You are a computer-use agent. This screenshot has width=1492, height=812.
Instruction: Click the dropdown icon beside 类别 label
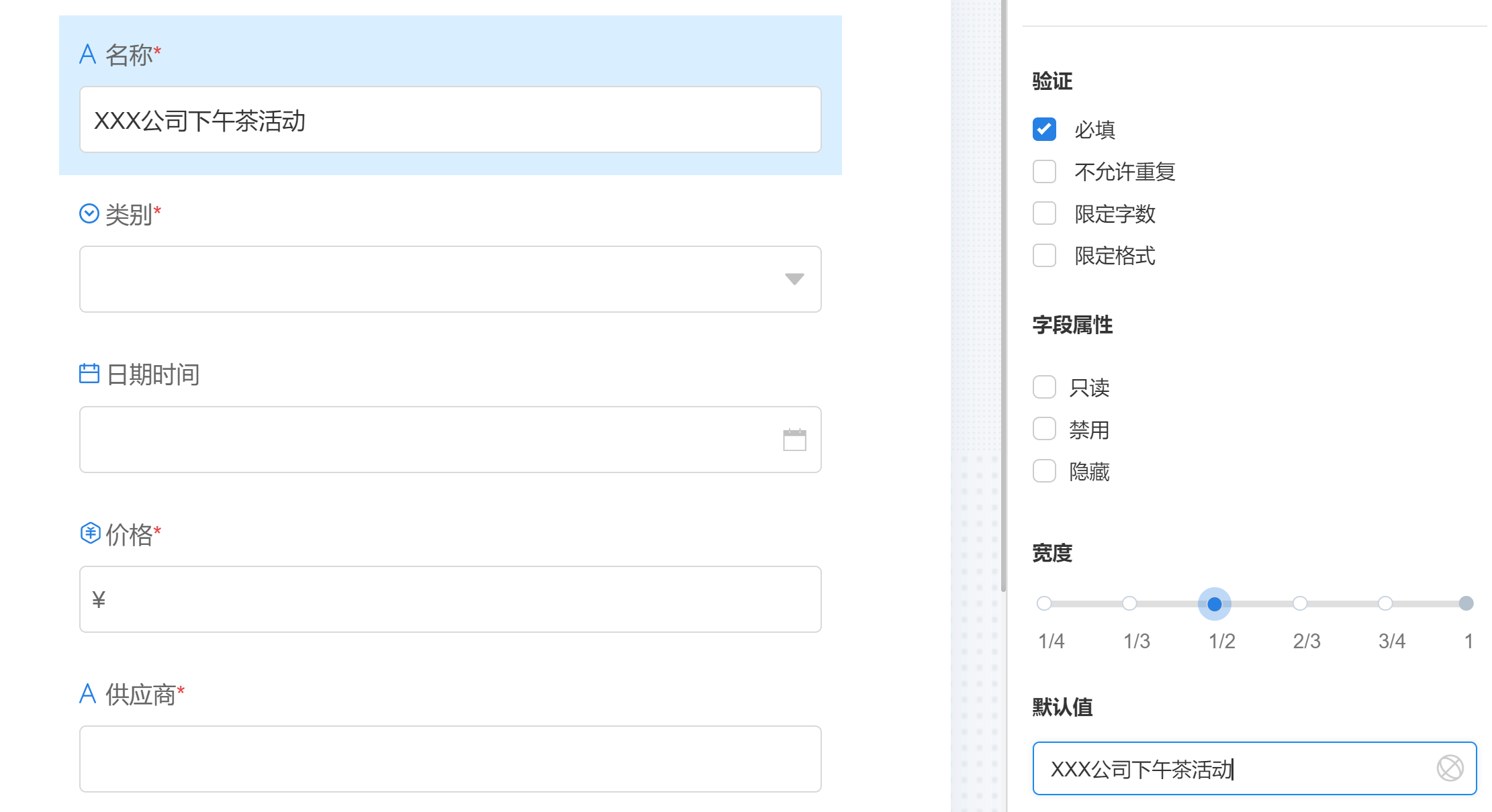coord(89,213)
